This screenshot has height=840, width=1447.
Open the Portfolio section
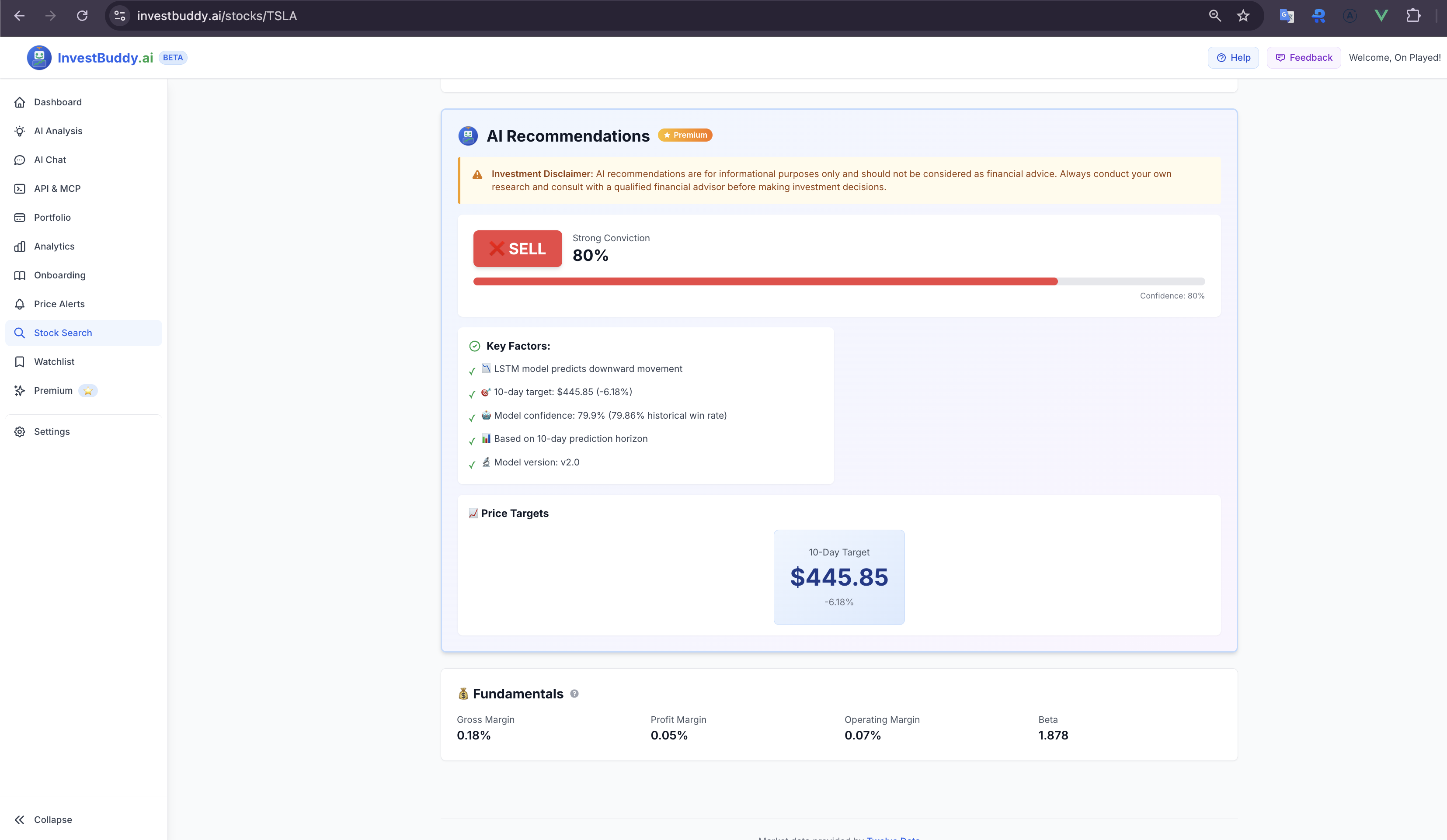tap(52, 217)
